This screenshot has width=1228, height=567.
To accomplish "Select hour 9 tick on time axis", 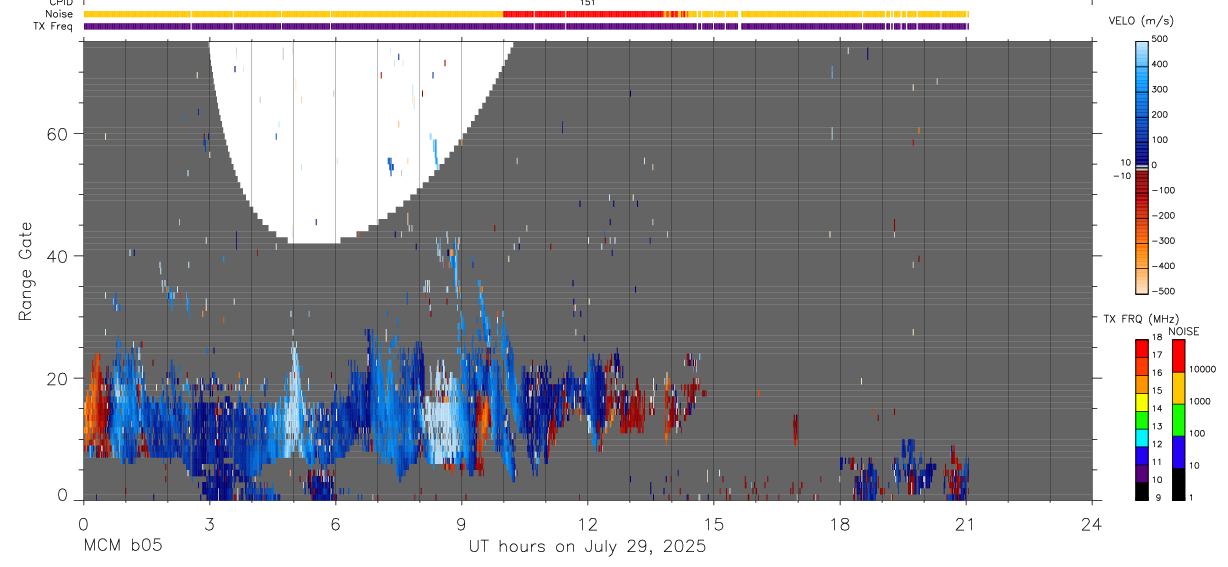I will click(461, 522).
